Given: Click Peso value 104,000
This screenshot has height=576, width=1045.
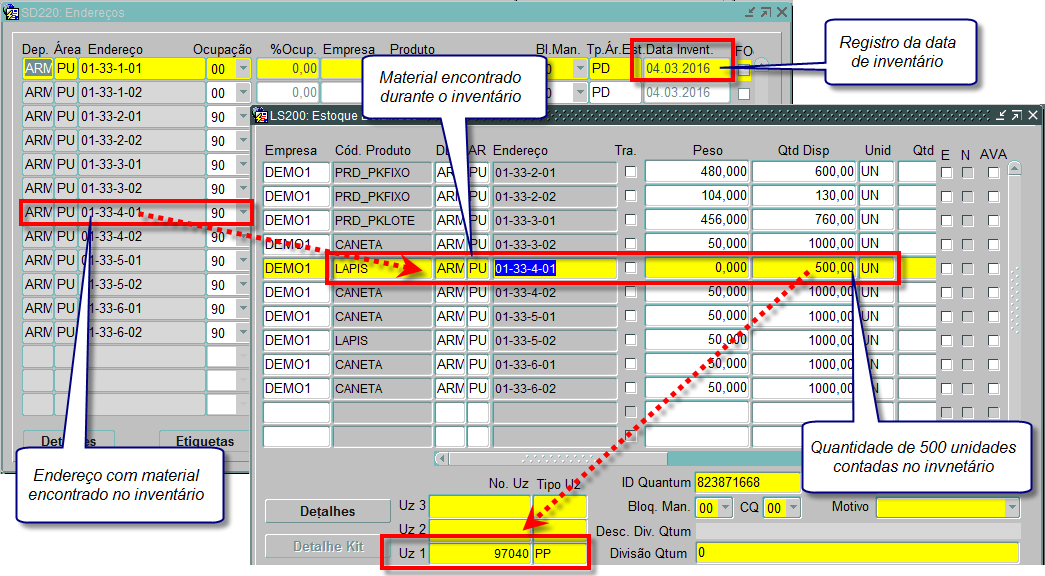Looking at the screenshot, I should coord(697,195).
